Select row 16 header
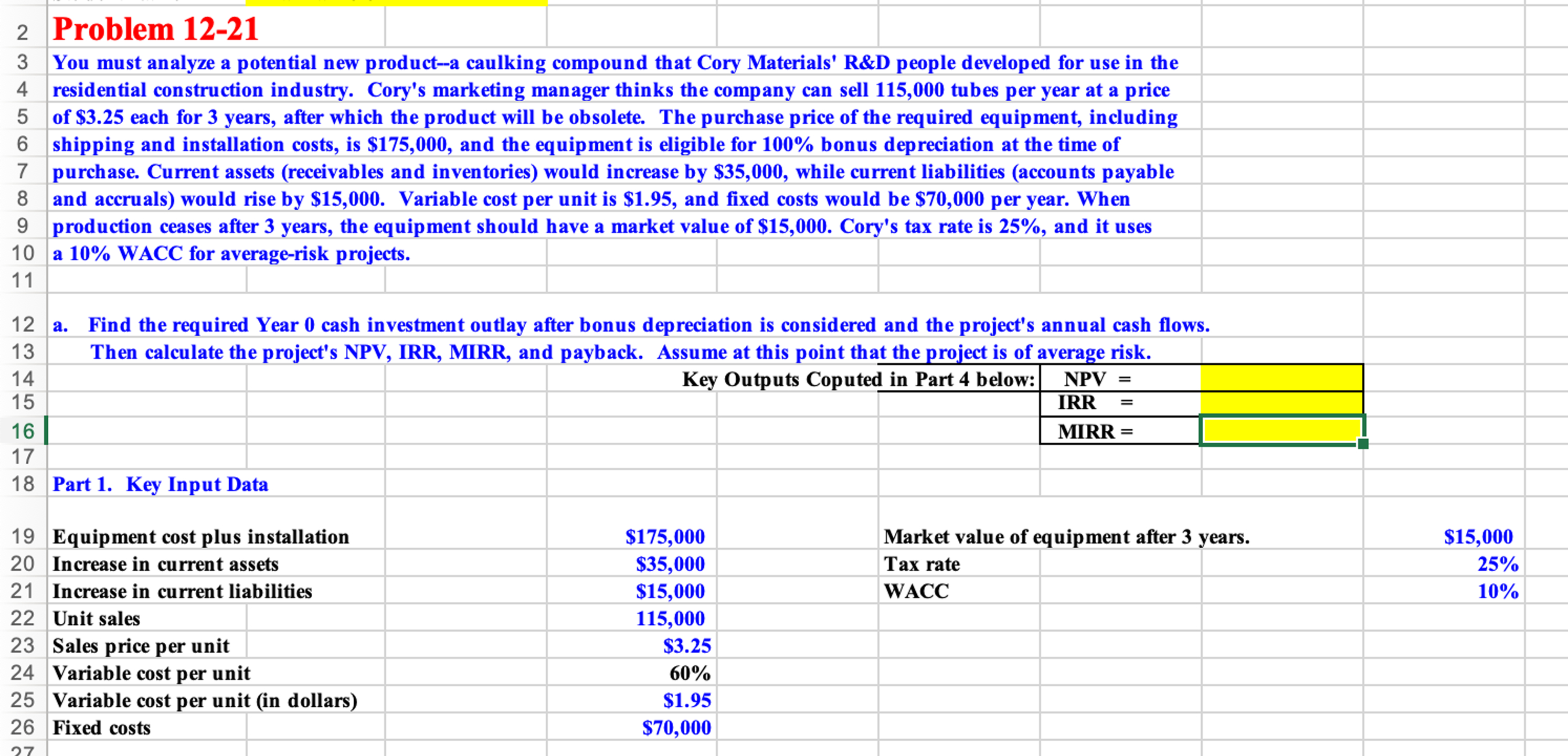Image resolution: width=1568 pixels, height=756 pixels. point(23,431)
